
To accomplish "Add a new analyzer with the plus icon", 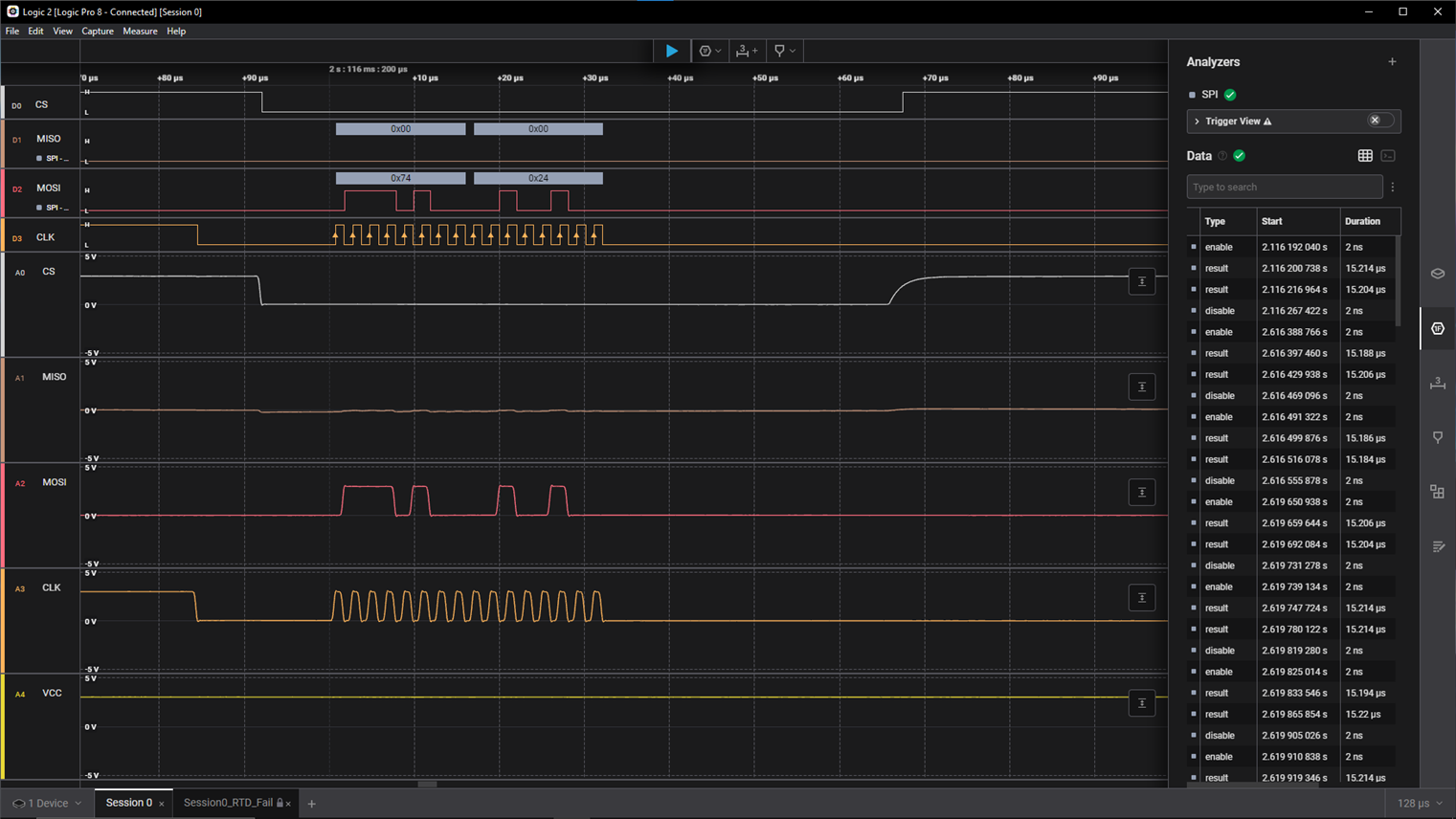I will tap(1392, 62).
